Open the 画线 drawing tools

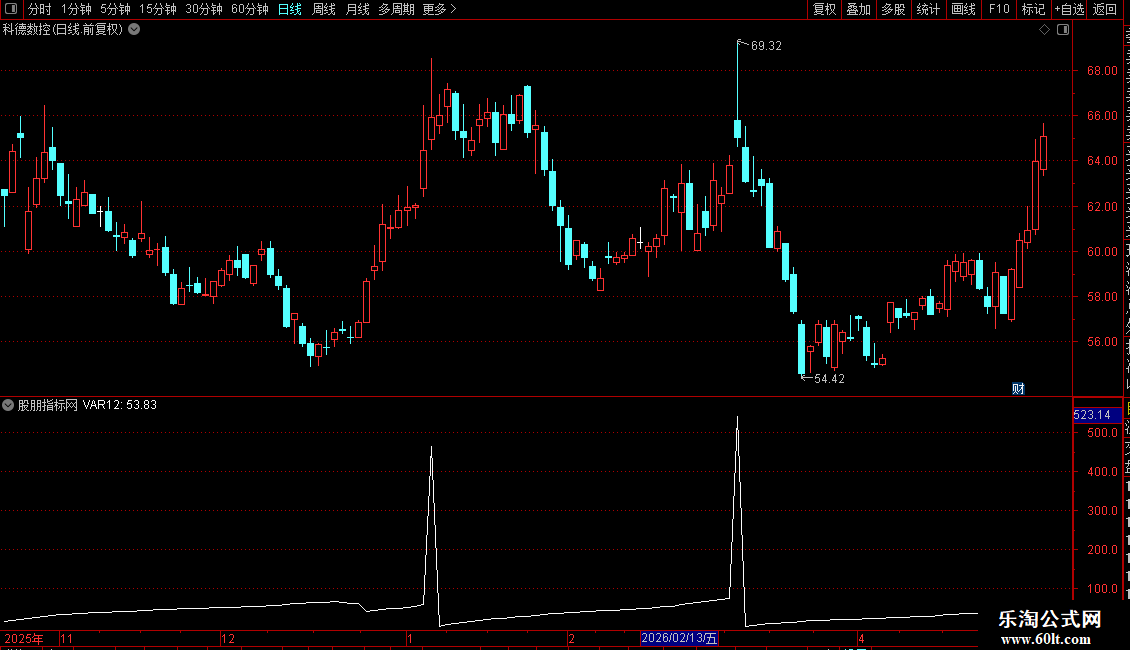(964, 9)
